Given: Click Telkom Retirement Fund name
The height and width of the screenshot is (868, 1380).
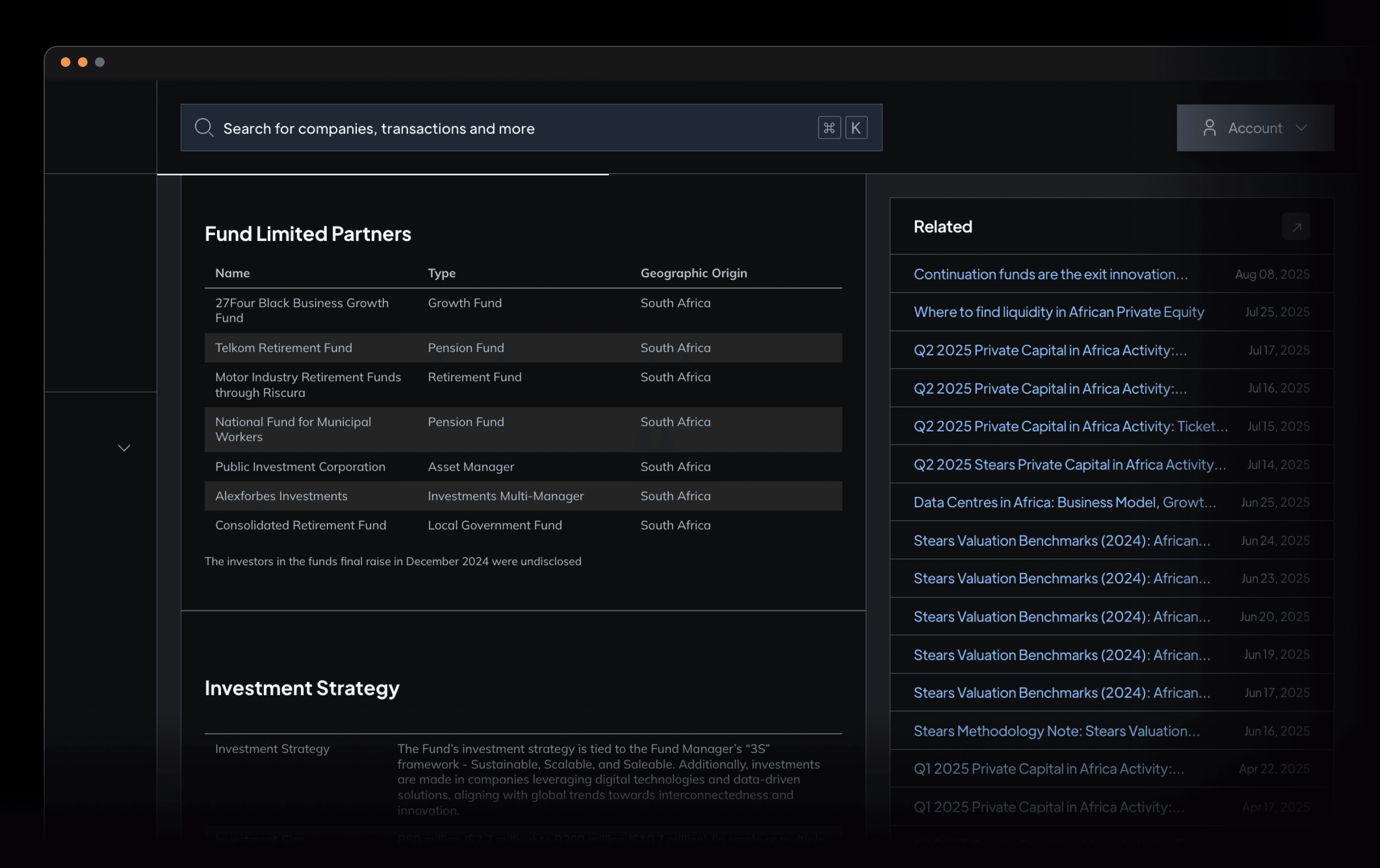Looking at the screenshot, I should (283, 348).
